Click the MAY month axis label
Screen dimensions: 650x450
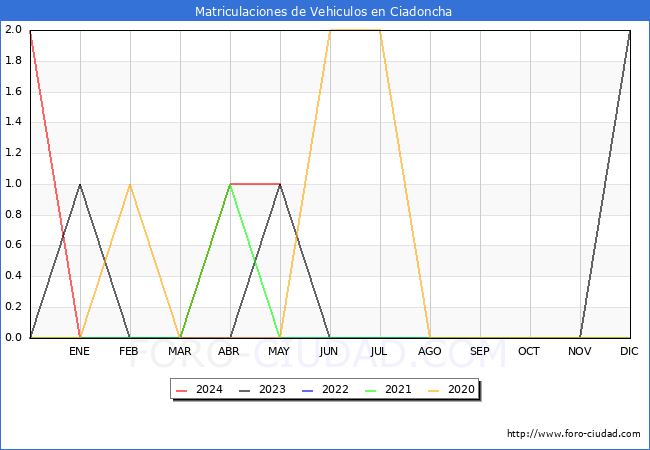(279, 351)
